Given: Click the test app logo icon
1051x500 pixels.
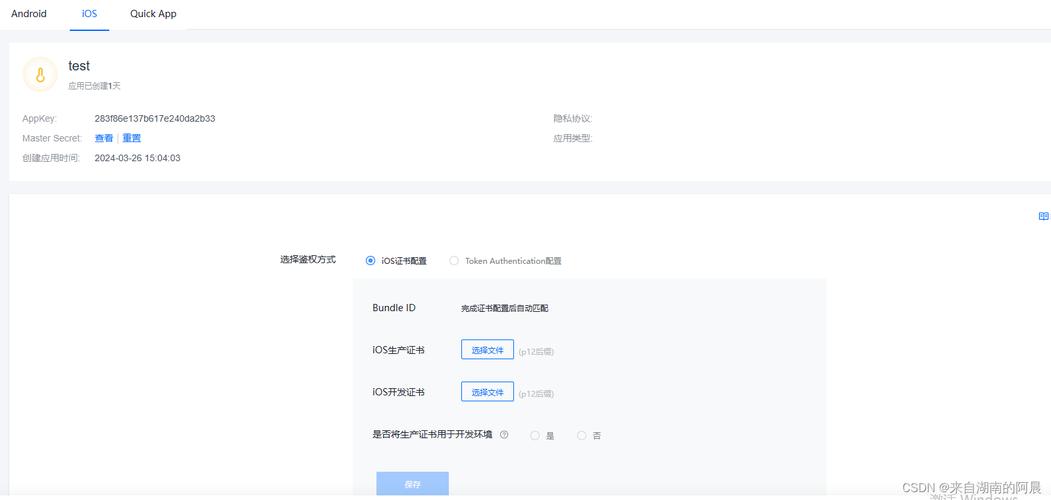Looking at the screenshot, I should pos(40,74).
